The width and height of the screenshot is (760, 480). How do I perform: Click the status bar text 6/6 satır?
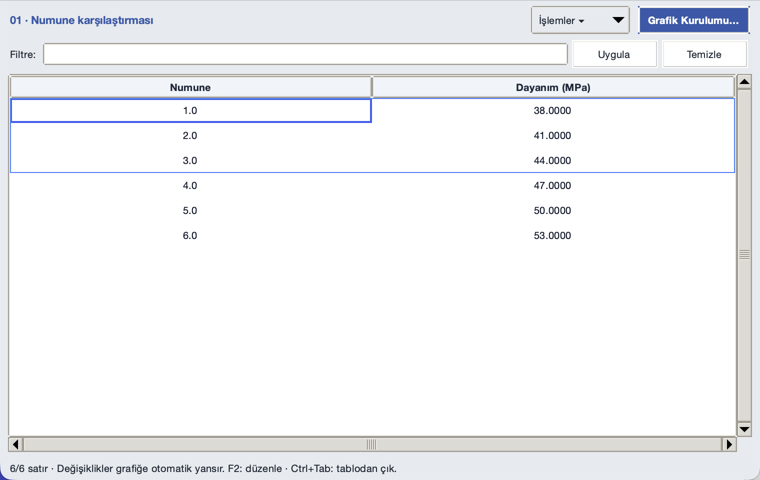(29, 469)
